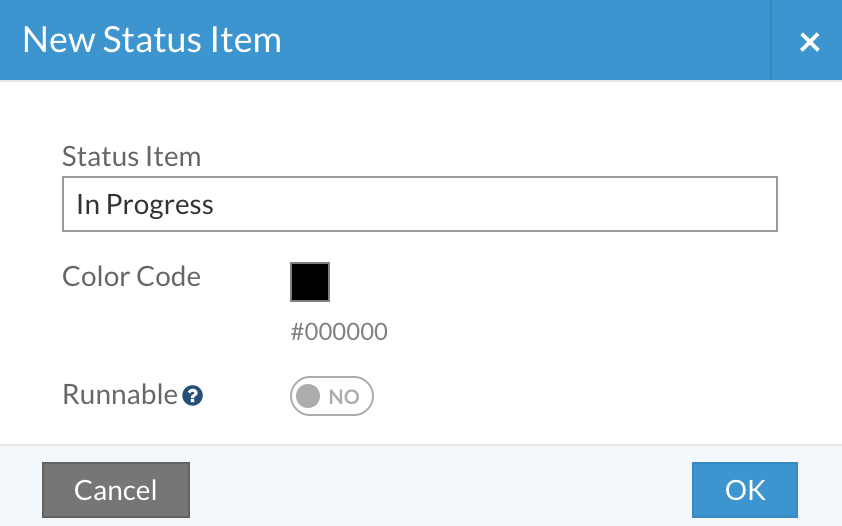Click the #000000 hex color value
Screen dimensions: 842x526
[339, 332]
